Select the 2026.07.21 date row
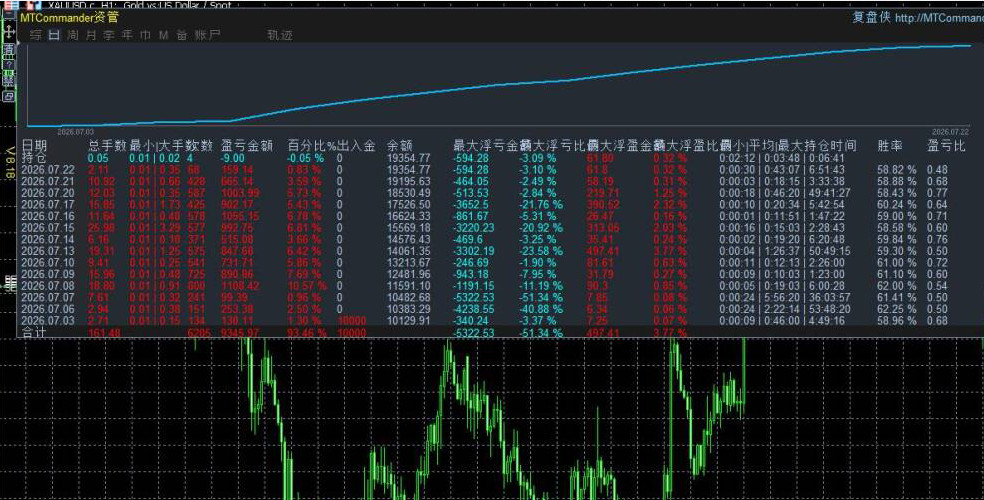This screenshot has width=984, height=500. [x=48, y=181]
